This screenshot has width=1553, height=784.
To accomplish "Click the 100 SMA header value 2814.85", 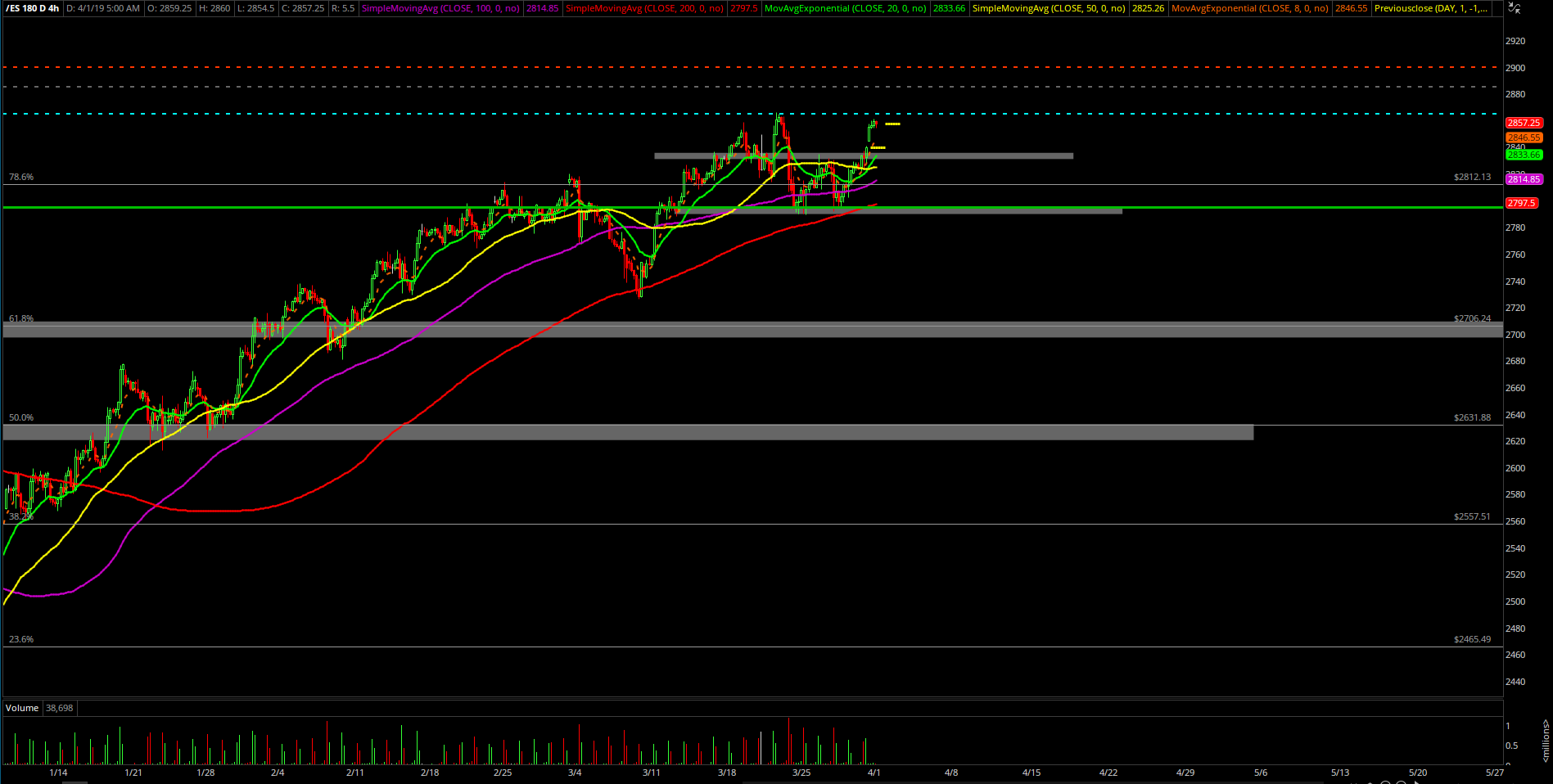I will point(542,8).
